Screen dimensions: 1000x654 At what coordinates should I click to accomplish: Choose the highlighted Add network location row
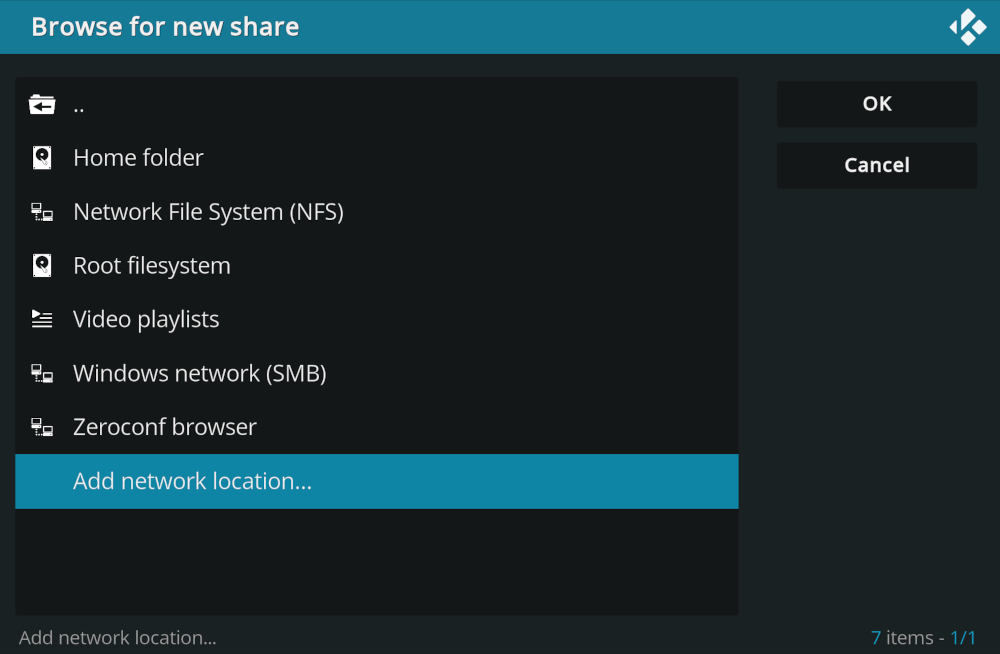(x=376, y=481)
